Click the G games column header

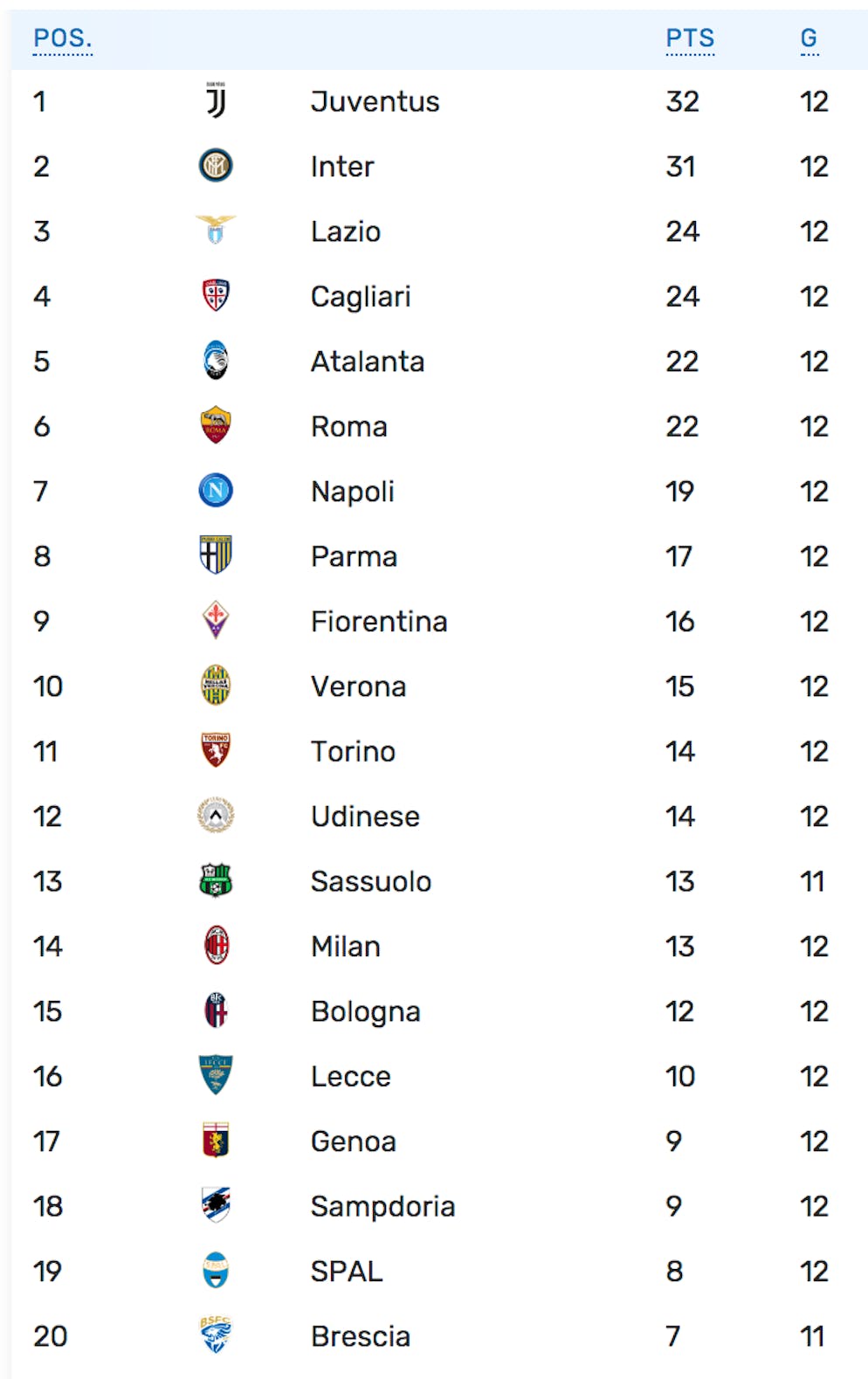point(809,38)
